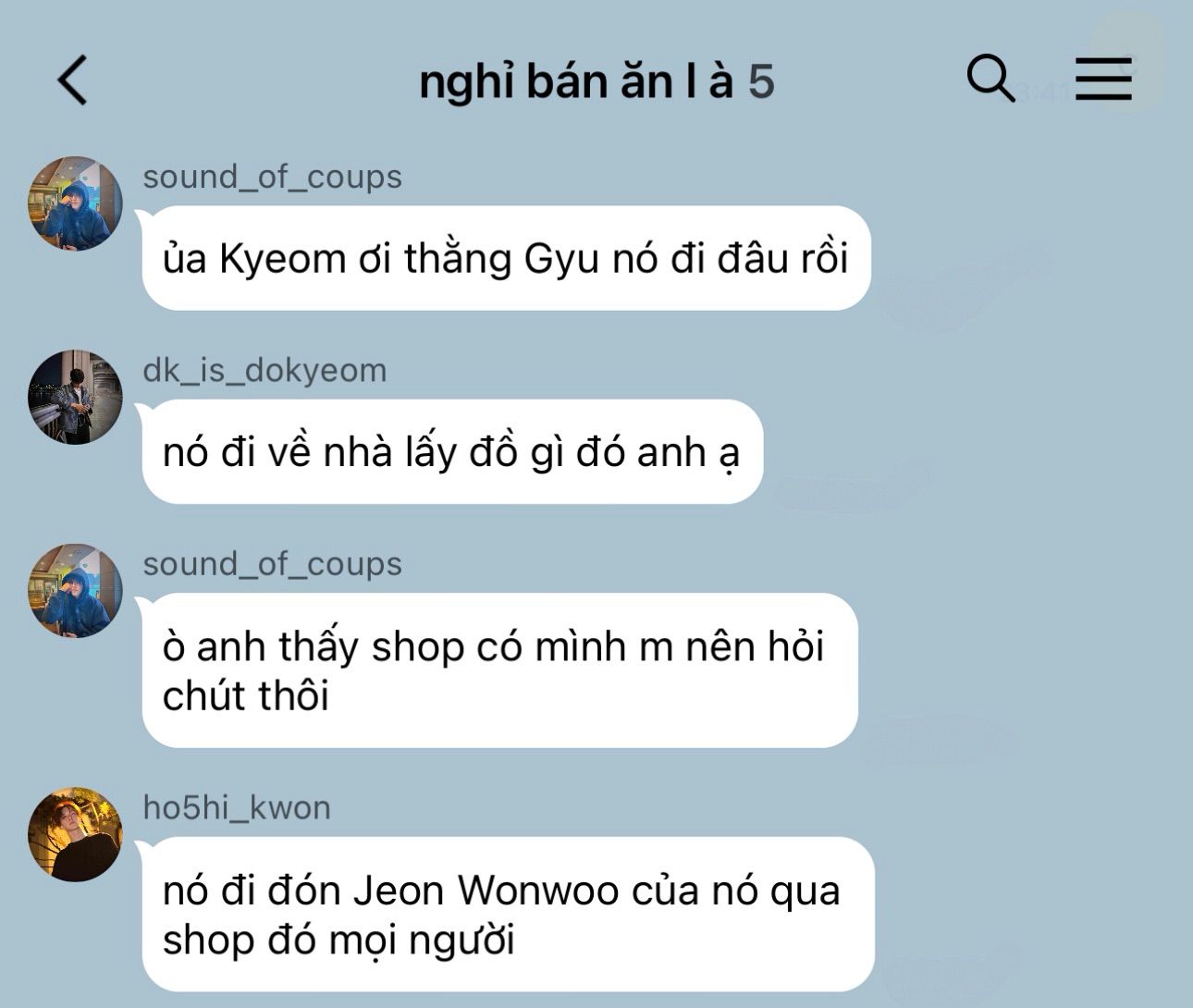Tap first sound_of_coups username label
The image size is (1193, 1008).
click(272, 177)
